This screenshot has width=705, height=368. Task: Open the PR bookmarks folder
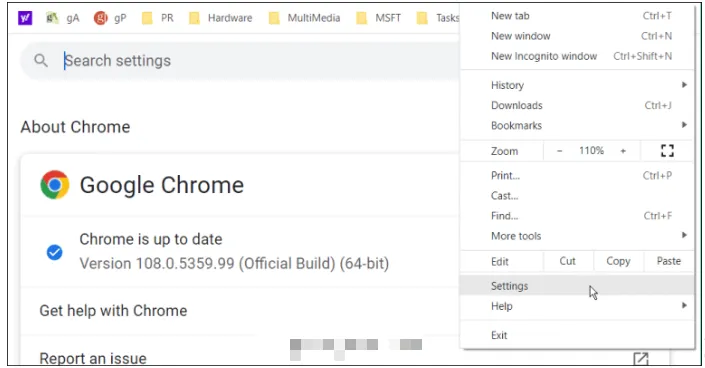(157, 18)
